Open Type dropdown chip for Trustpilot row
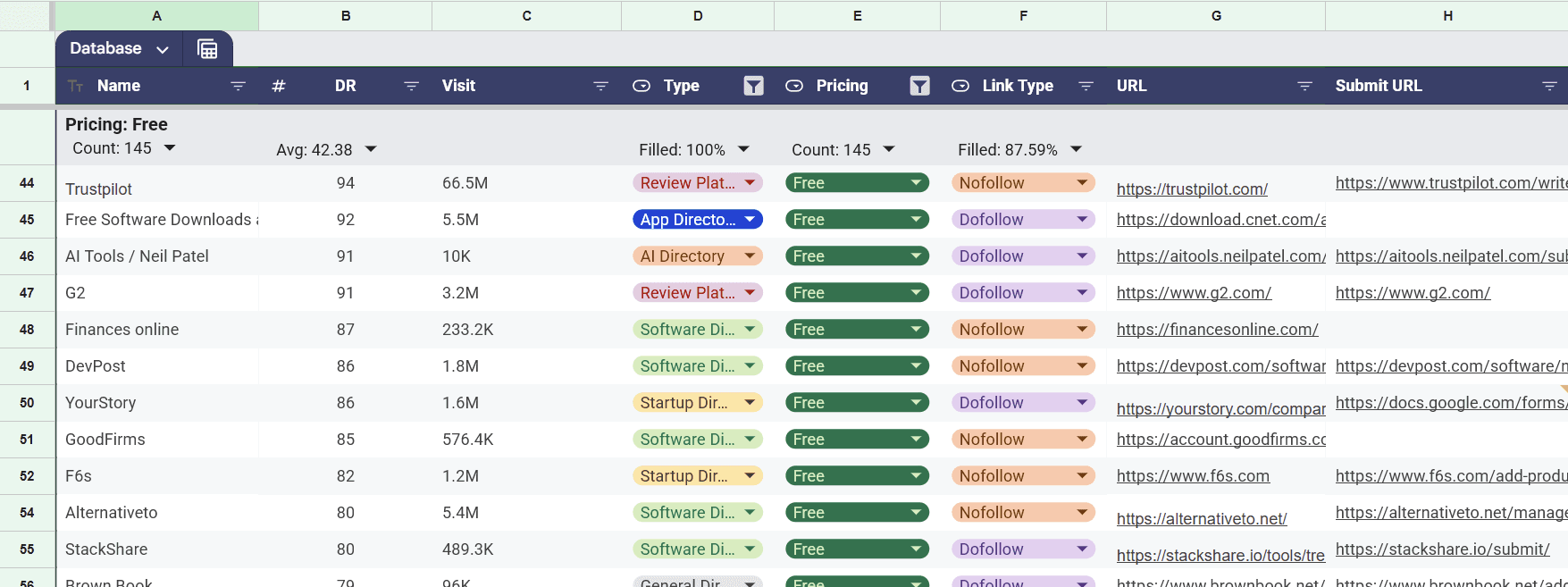This screenshot has width=1568, height=587. (698, 183)
